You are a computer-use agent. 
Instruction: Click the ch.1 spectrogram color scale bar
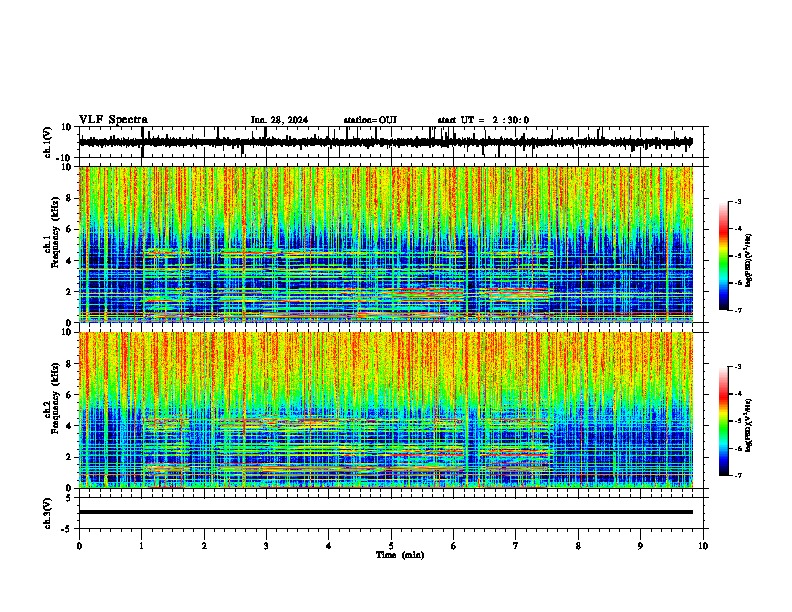[724, 256]
